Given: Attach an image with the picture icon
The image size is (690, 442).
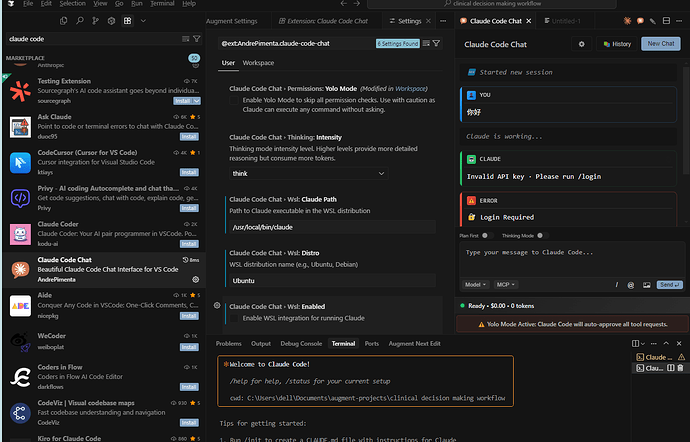Looking at the screenshot, I should (x=646, y=285).
